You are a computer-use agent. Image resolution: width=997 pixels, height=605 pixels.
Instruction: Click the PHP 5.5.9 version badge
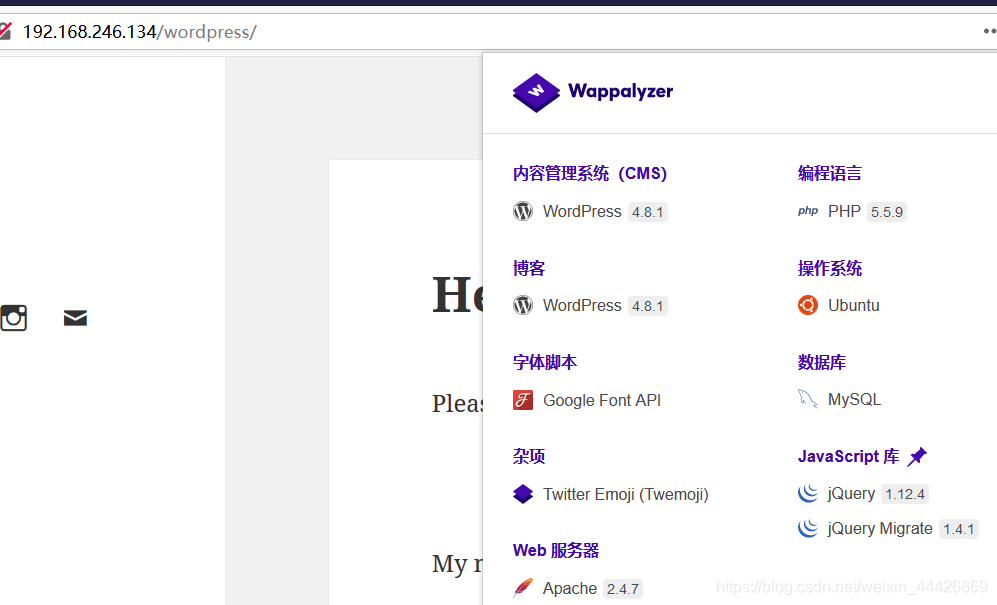point(886,212)
